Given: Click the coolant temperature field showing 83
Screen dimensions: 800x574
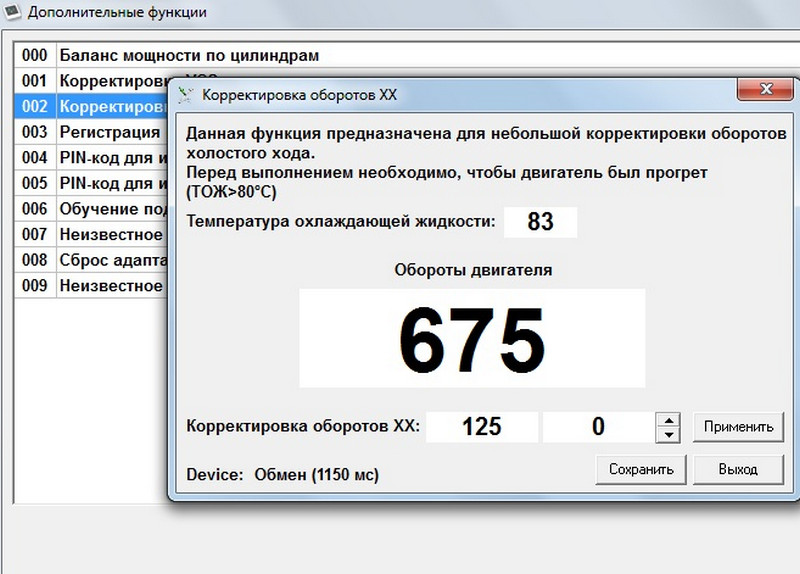Looking at the screenshot, I should (540, 222).
